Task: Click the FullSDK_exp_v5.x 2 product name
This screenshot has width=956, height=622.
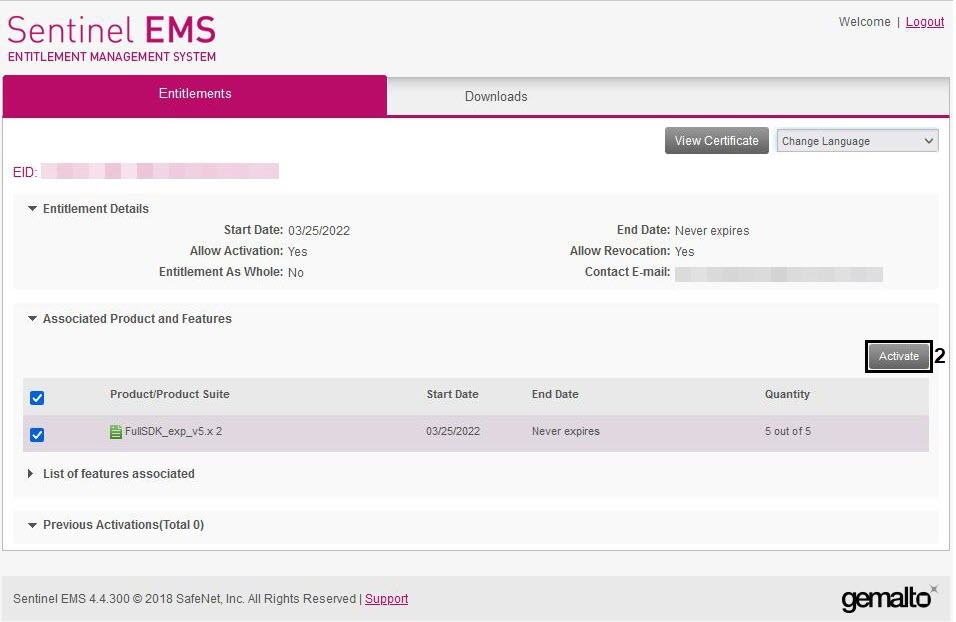Action: click(173, 432)
